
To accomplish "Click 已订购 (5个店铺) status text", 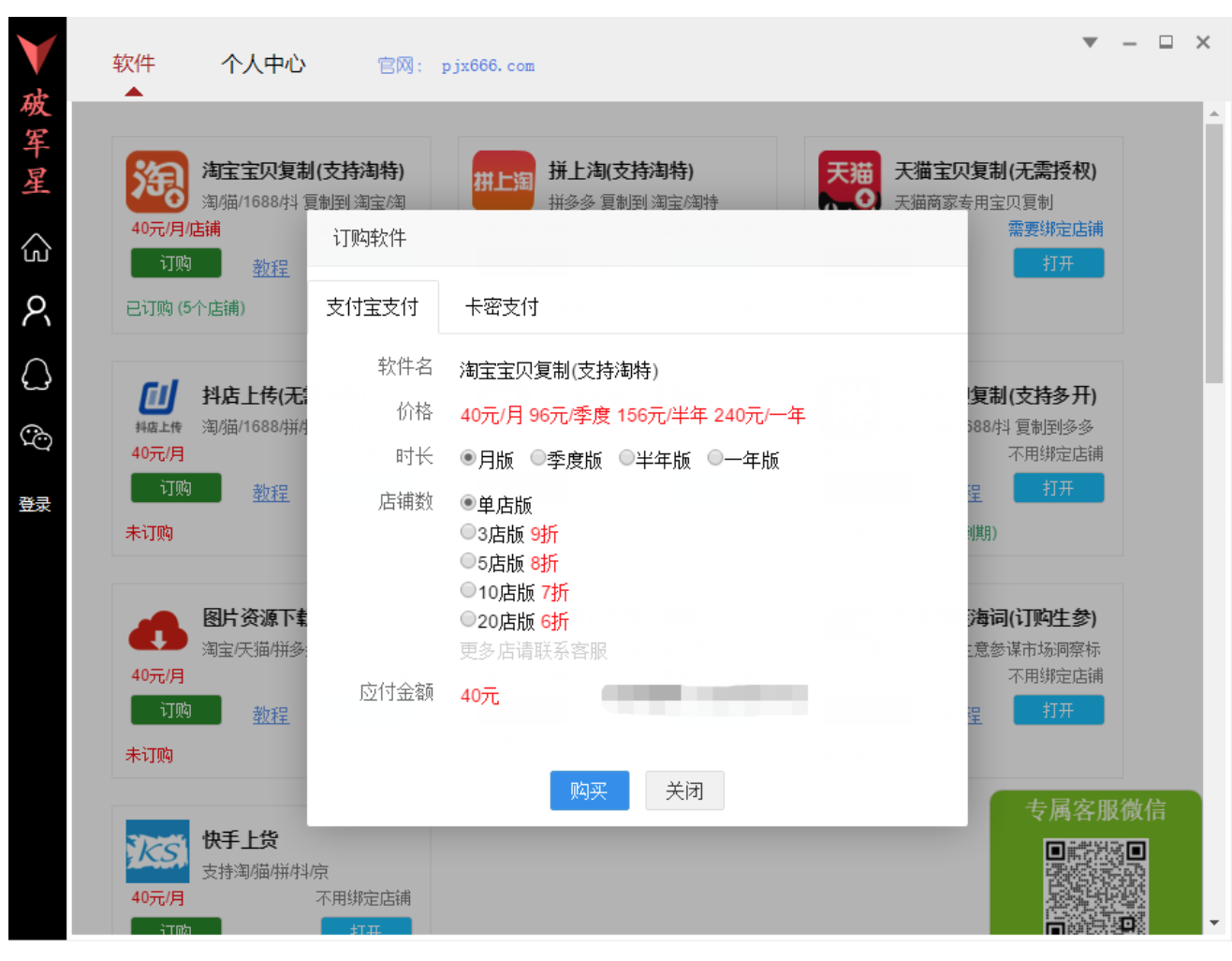I will (185, 308).
